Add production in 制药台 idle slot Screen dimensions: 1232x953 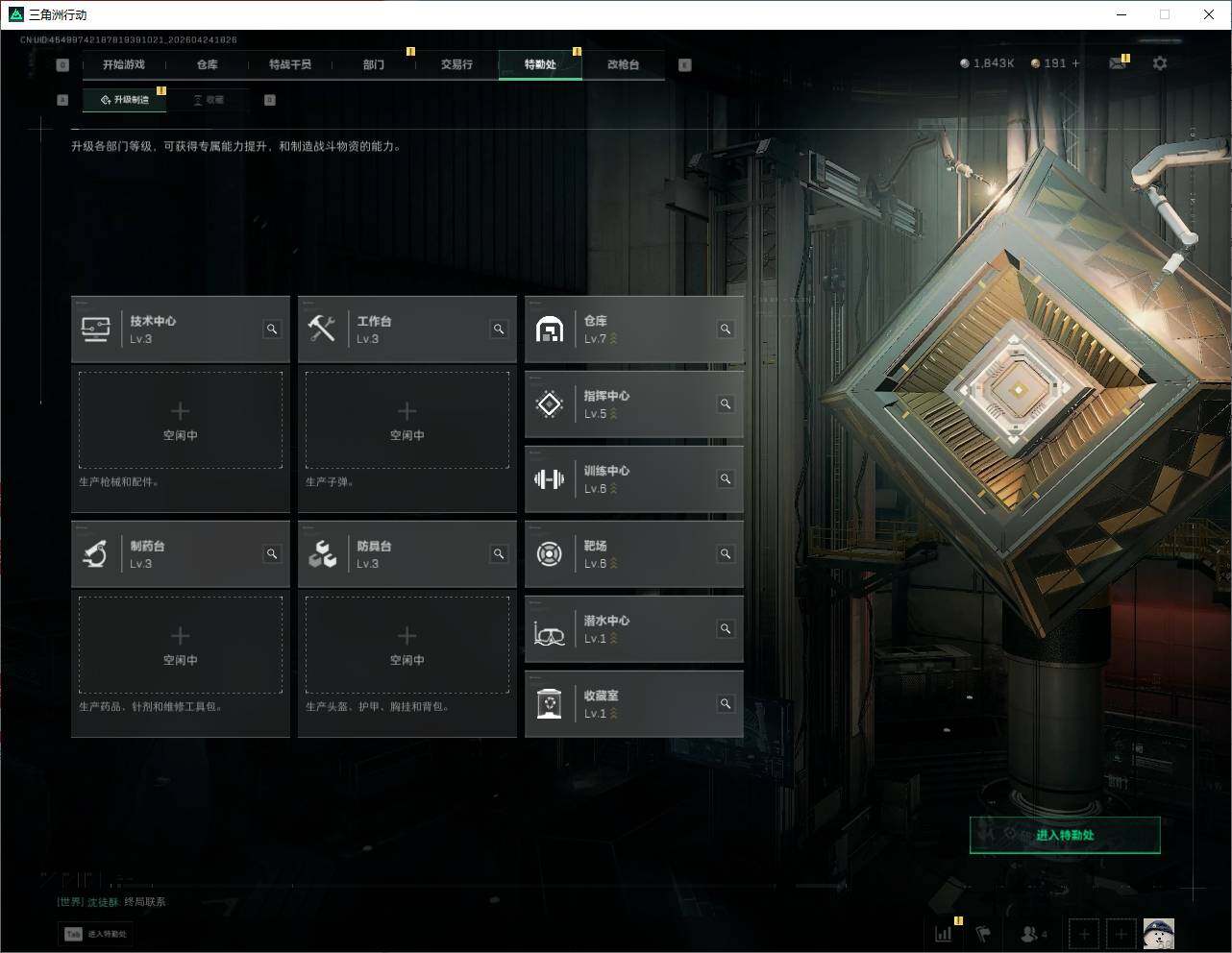(181, 646)
